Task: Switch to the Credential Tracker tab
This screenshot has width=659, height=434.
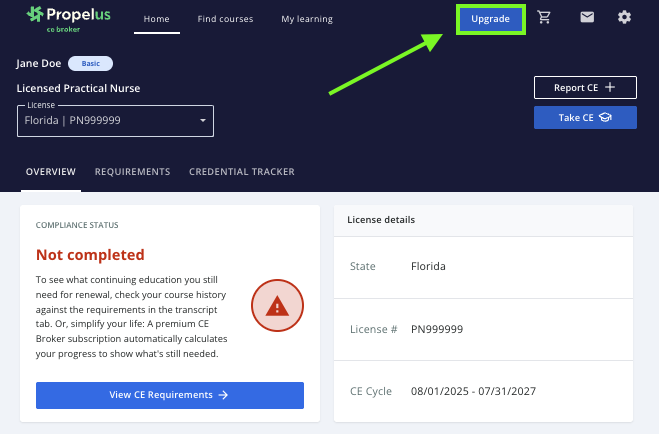Action: [x=241, y=172]
